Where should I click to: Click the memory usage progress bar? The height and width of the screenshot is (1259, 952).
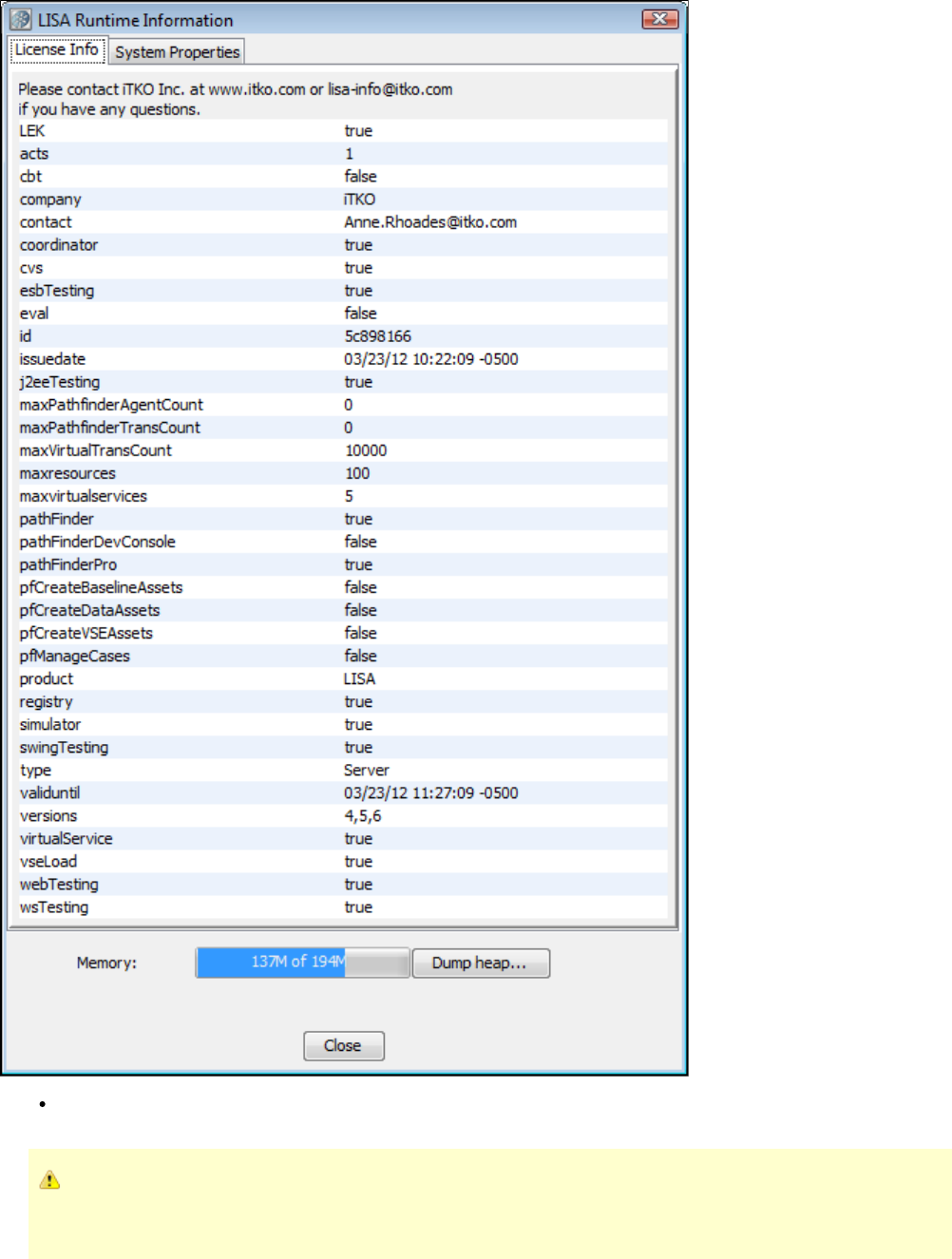303,963
